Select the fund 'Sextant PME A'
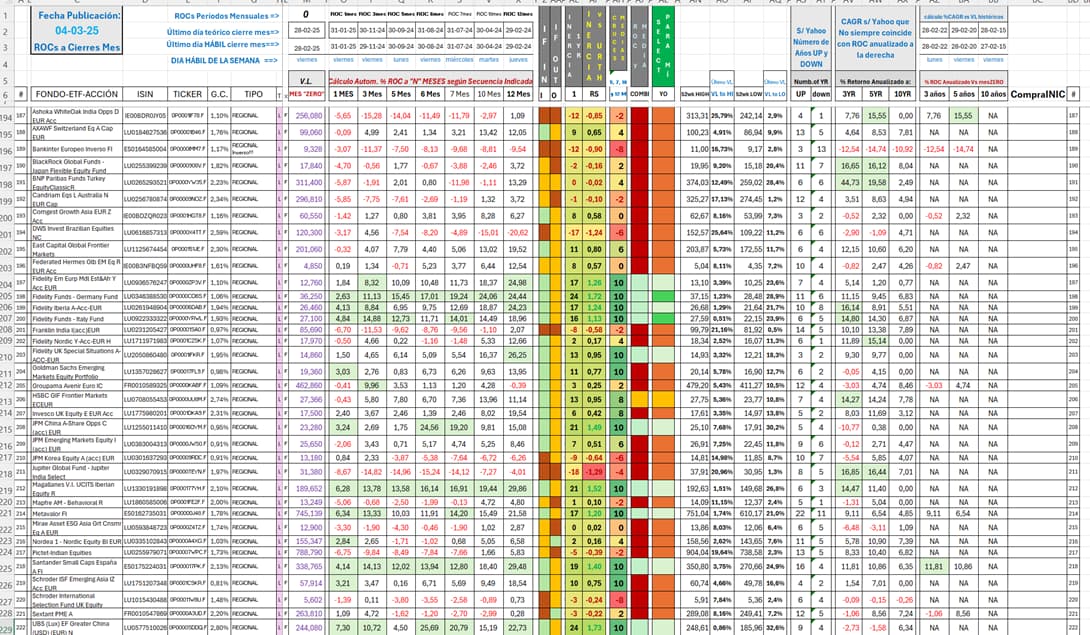1090x635 pixels. click(51, 613)
